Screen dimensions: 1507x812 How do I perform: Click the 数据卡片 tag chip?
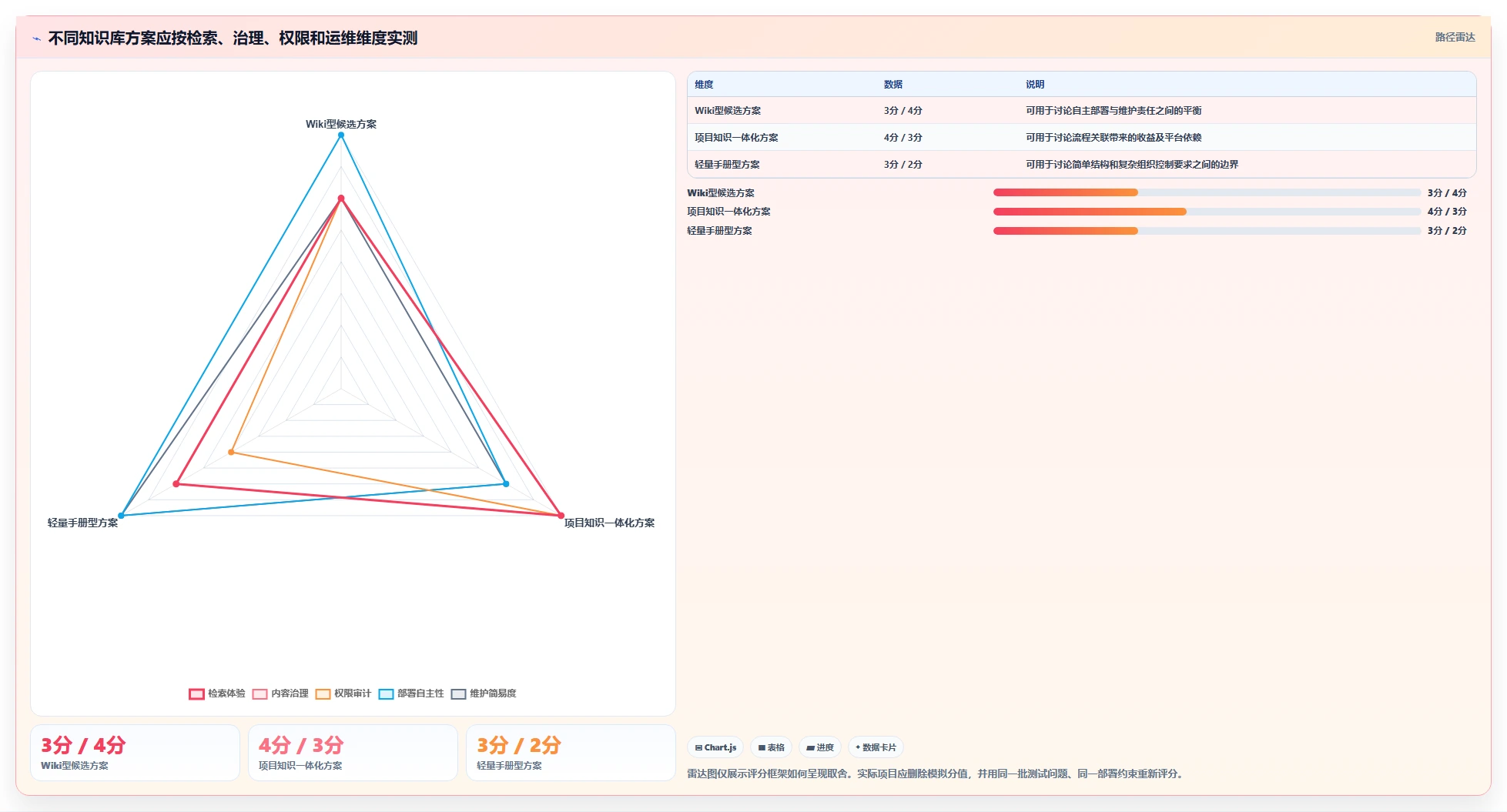876,747
